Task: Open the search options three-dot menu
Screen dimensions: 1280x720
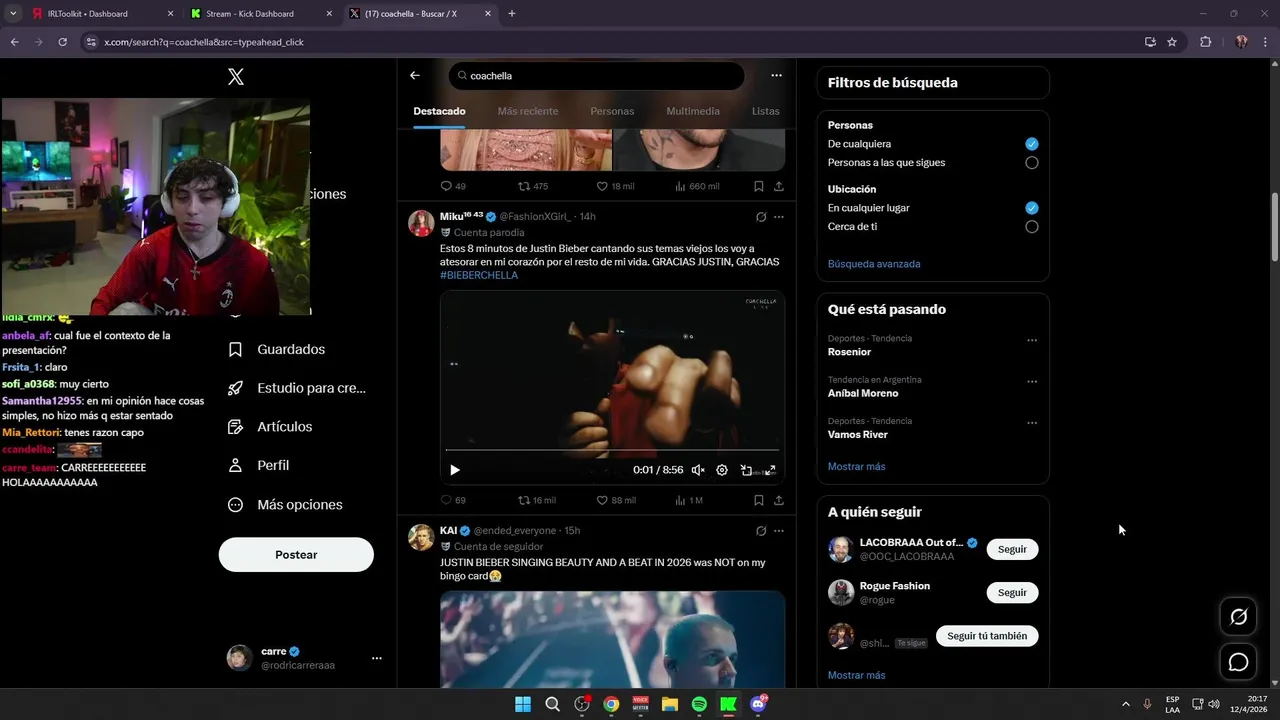Action: pos(776,75)
